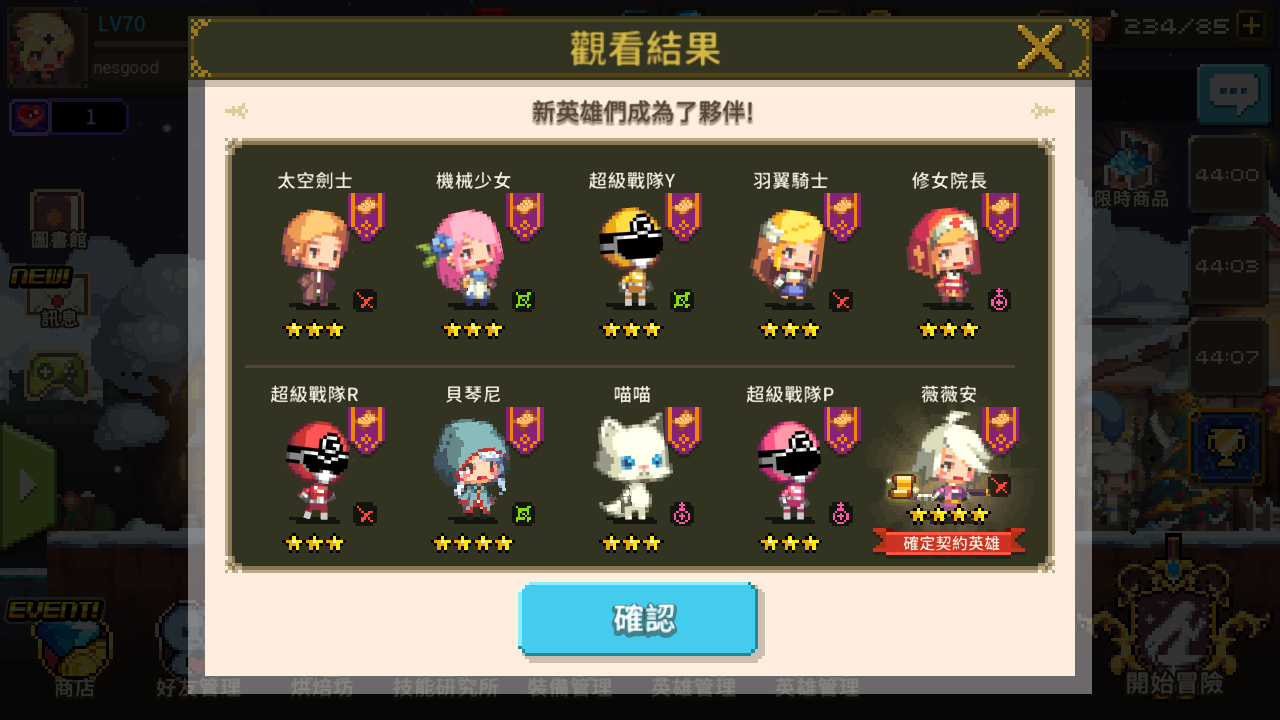Pick the 超級戰隊Y yellow ranger hero
Viewport: 1280px width, 720px height.
[630, 257]
